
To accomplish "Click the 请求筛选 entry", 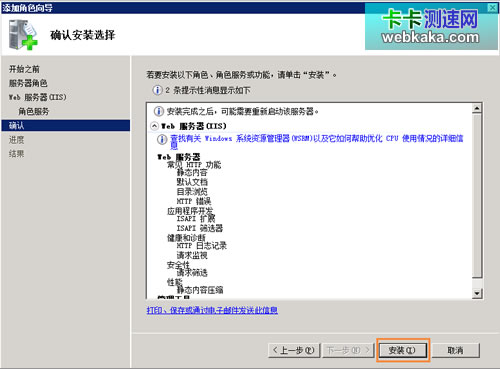I will [192, 273].
